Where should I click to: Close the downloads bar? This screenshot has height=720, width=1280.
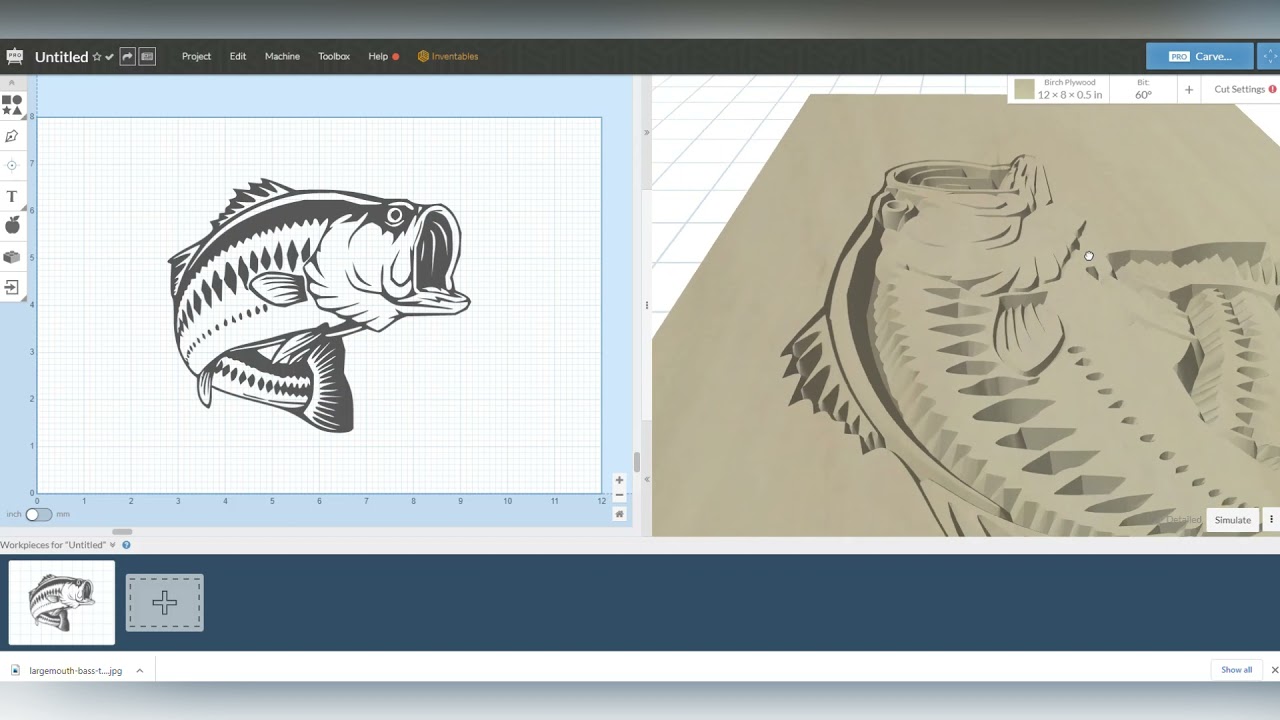coord(1274,670)
